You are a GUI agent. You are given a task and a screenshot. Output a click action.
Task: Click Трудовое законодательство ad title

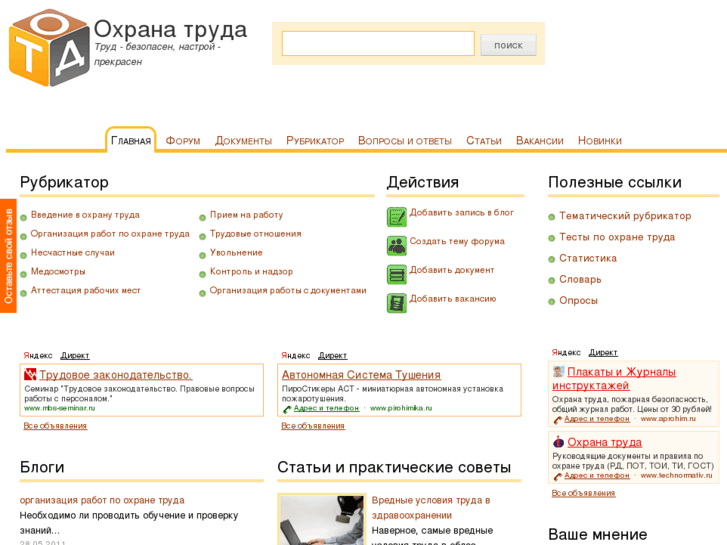[115, 375]
